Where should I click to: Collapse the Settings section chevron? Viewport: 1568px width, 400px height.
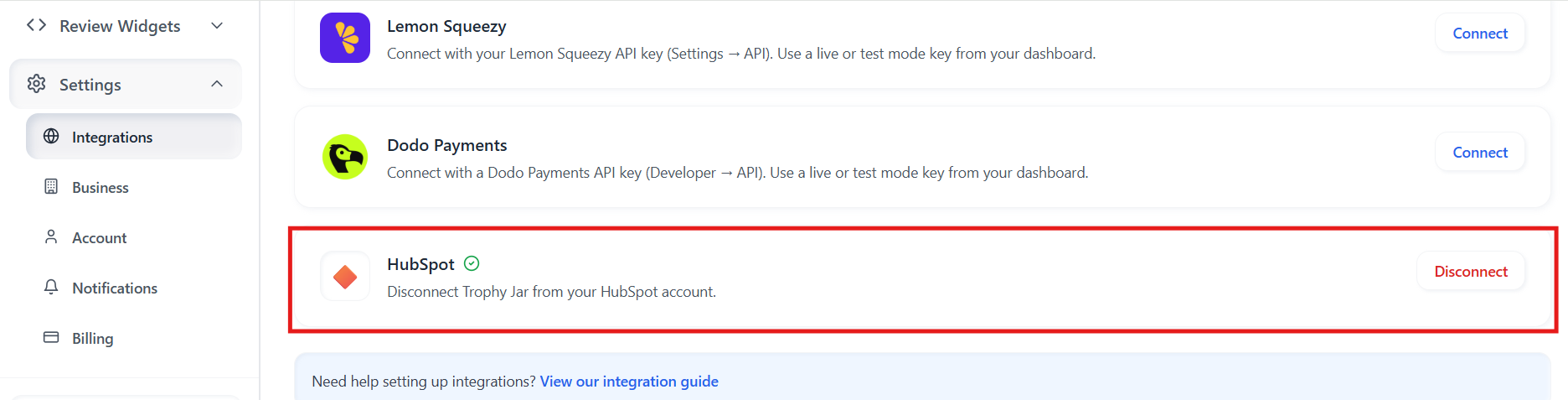click(217, 84)
